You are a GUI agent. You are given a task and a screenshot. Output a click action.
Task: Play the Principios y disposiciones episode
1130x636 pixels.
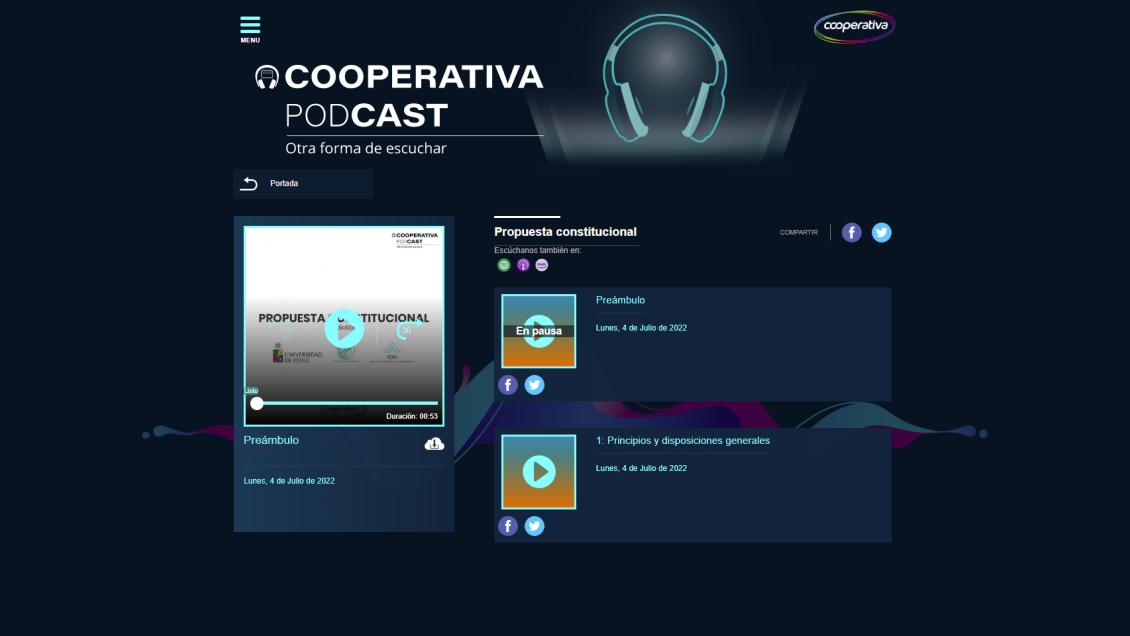tap(539, 471)
